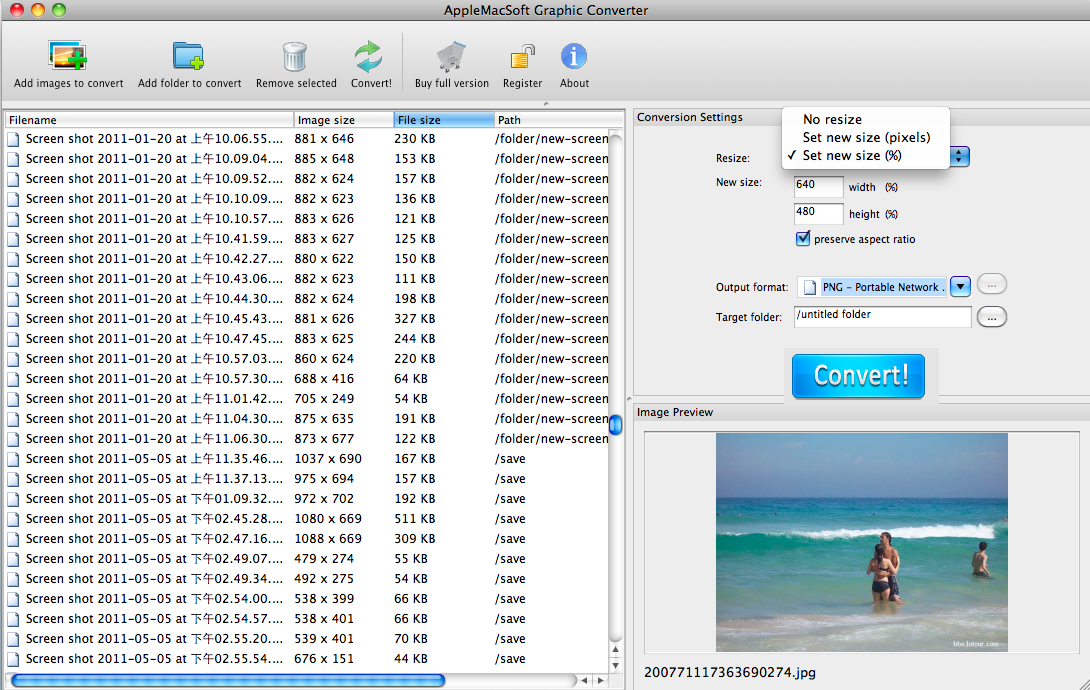
Task: Select row Screen shot 2011-01-20 at 上午10.09.04
Action: [x=307, y=159]
